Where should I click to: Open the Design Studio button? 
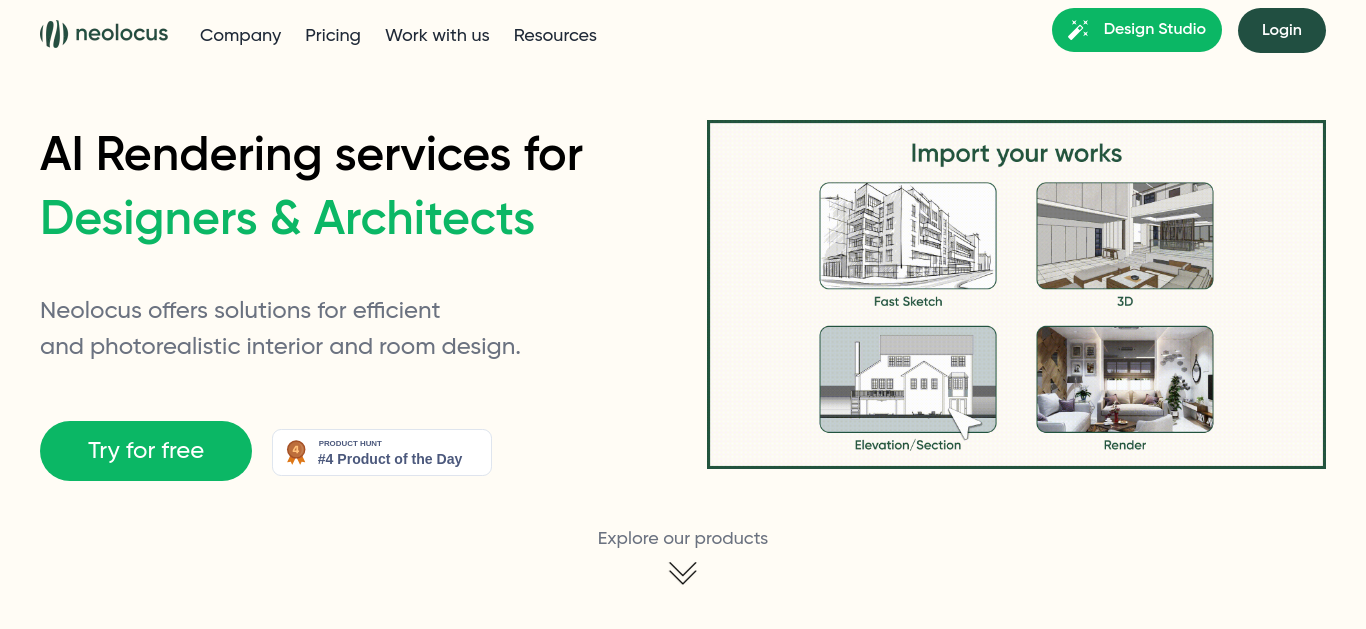[x=1137, y=30]
